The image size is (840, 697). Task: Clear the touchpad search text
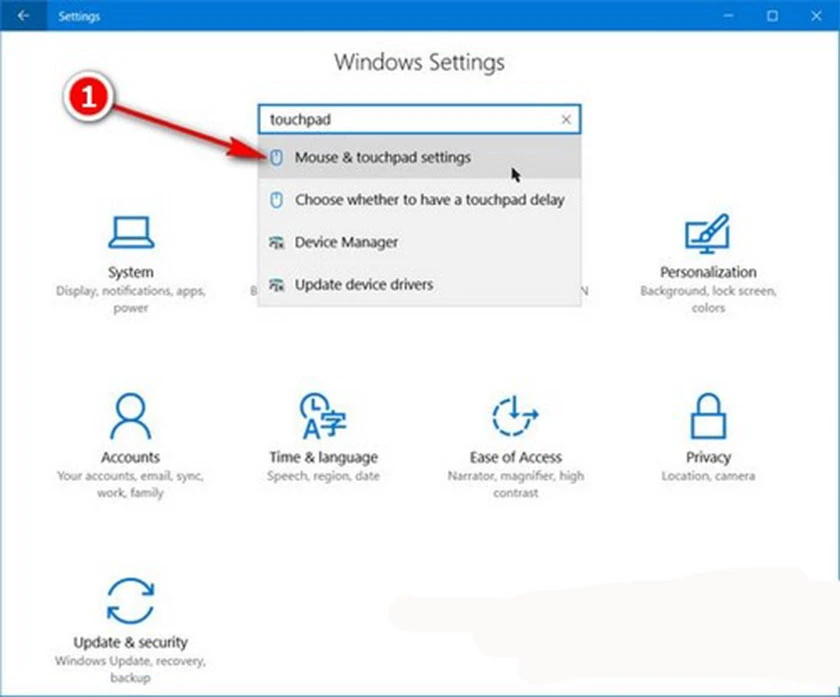pyautogui.click(x=566, y=119)
